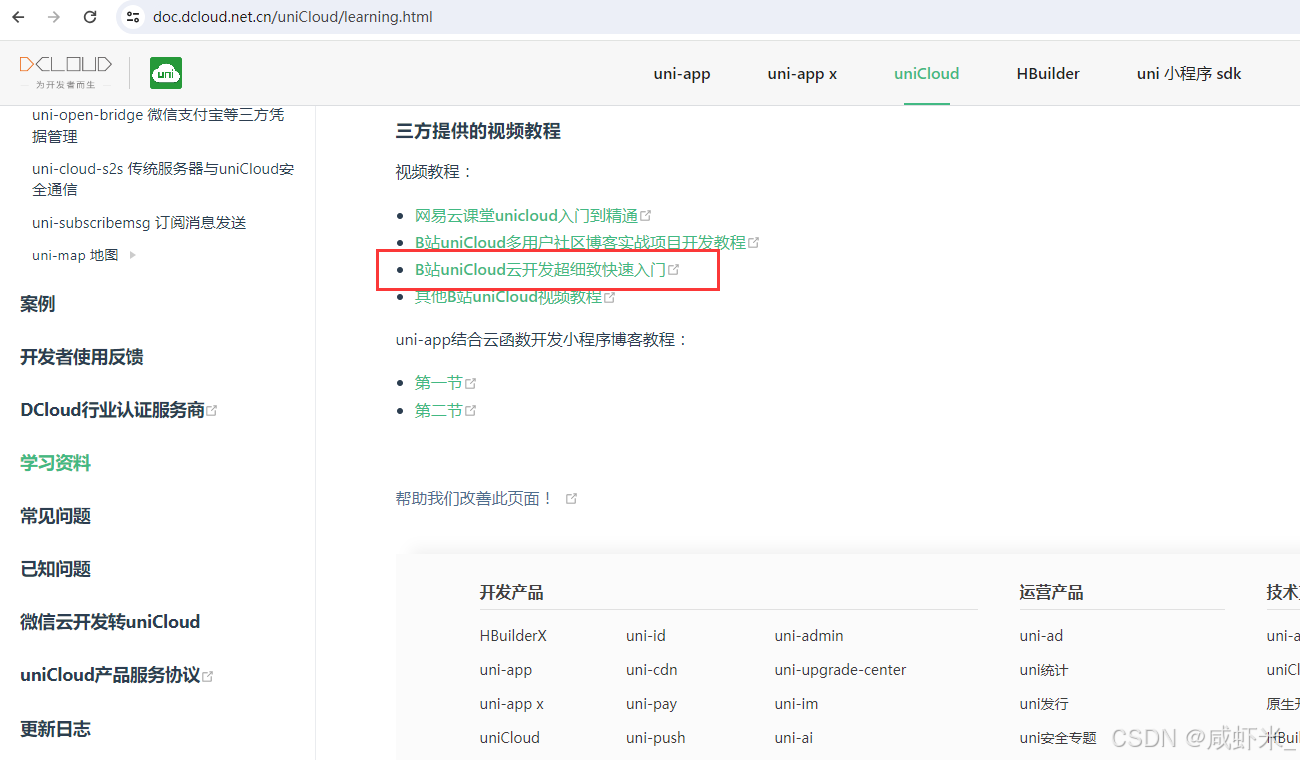
Task: Select the 学习资料 sidebar section
Action: click(56, 463)
